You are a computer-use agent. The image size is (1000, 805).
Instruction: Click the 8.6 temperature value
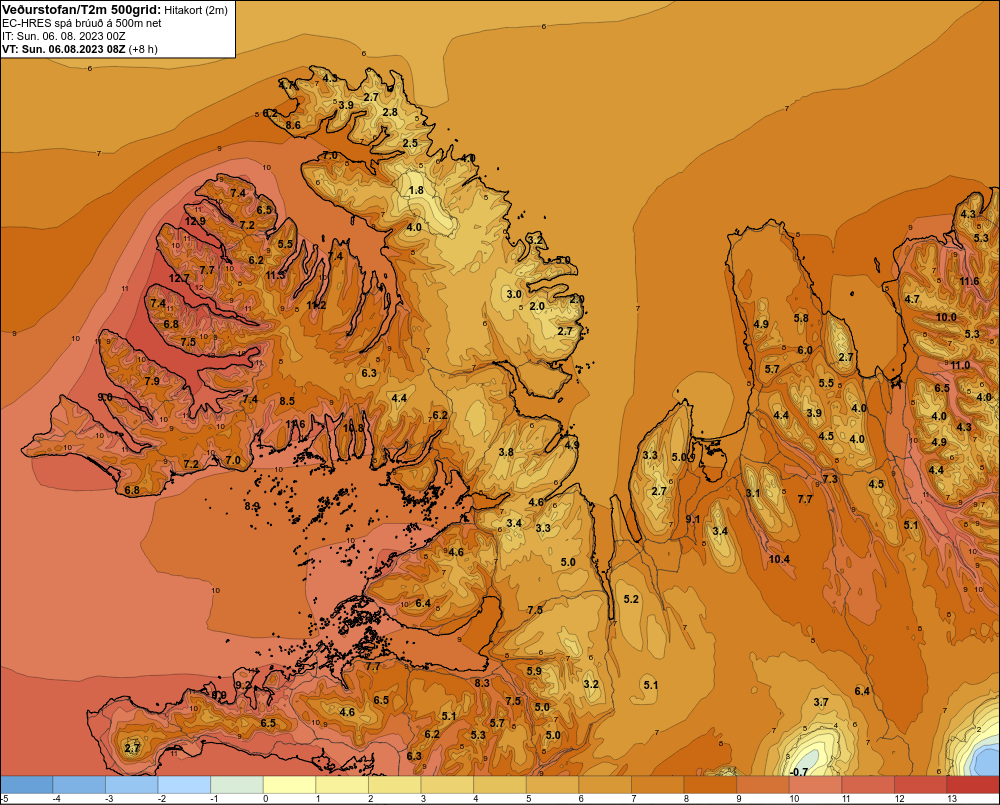293,125
